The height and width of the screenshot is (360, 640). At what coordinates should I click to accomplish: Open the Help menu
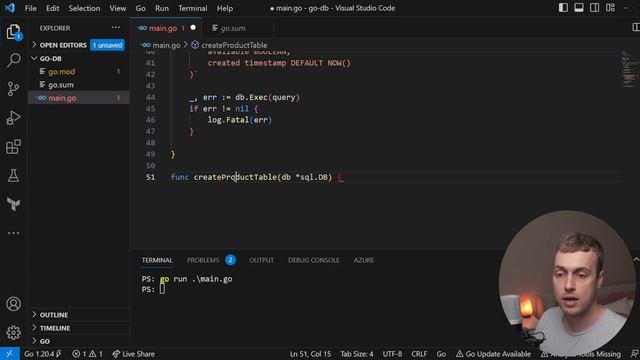click(224, 8)
